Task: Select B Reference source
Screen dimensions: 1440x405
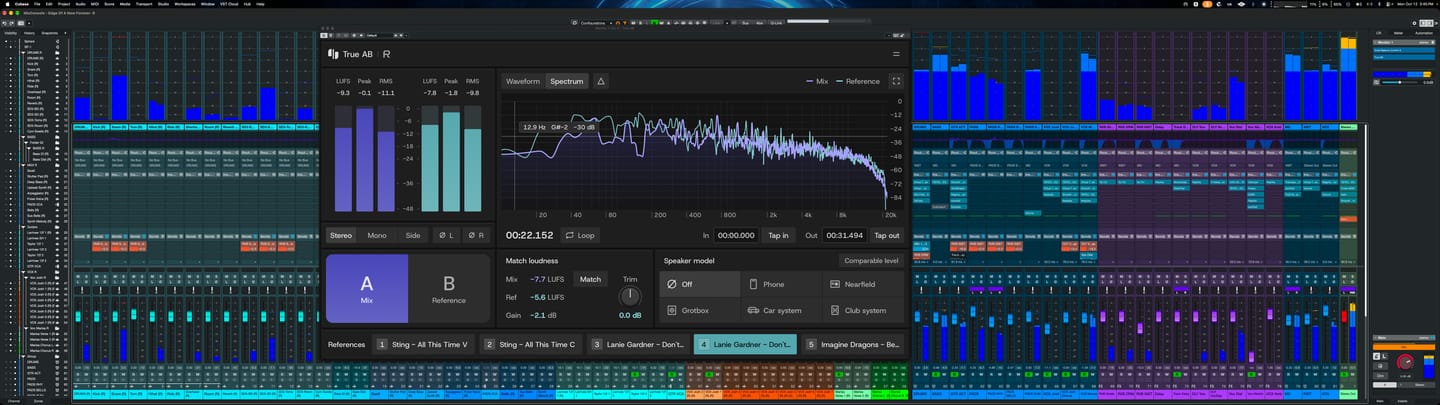Action: (x=449, y=288)
